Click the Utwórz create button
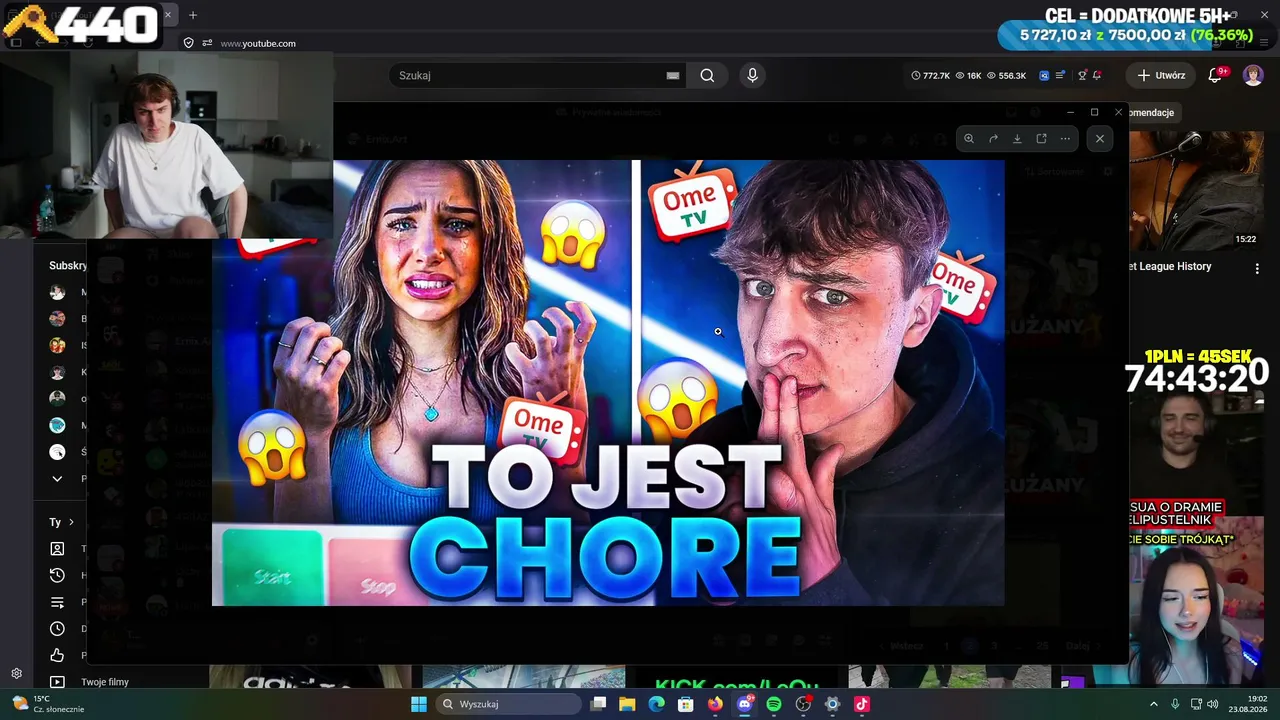 tap(1161, 75)
